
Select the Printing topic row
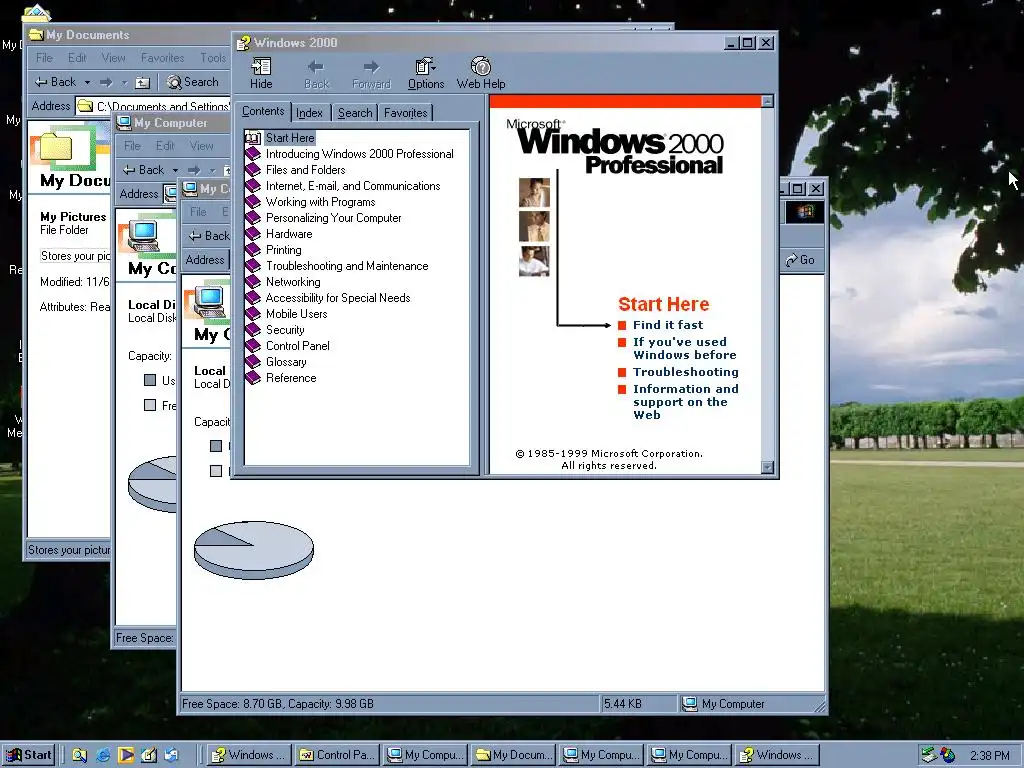point(283,250)
